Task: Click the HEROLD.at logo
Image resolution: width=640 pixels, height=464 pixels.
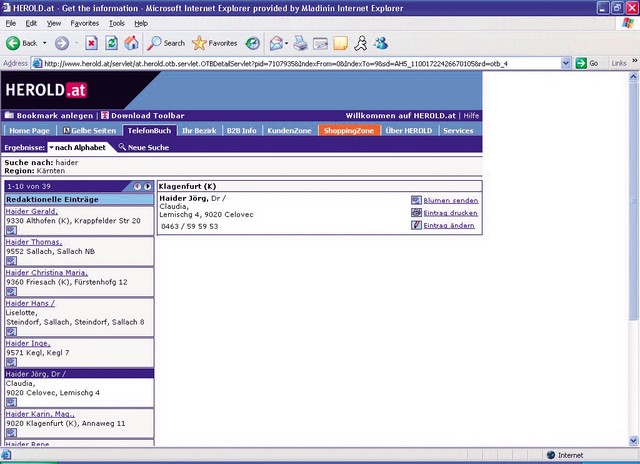Action: pos(46,90)
